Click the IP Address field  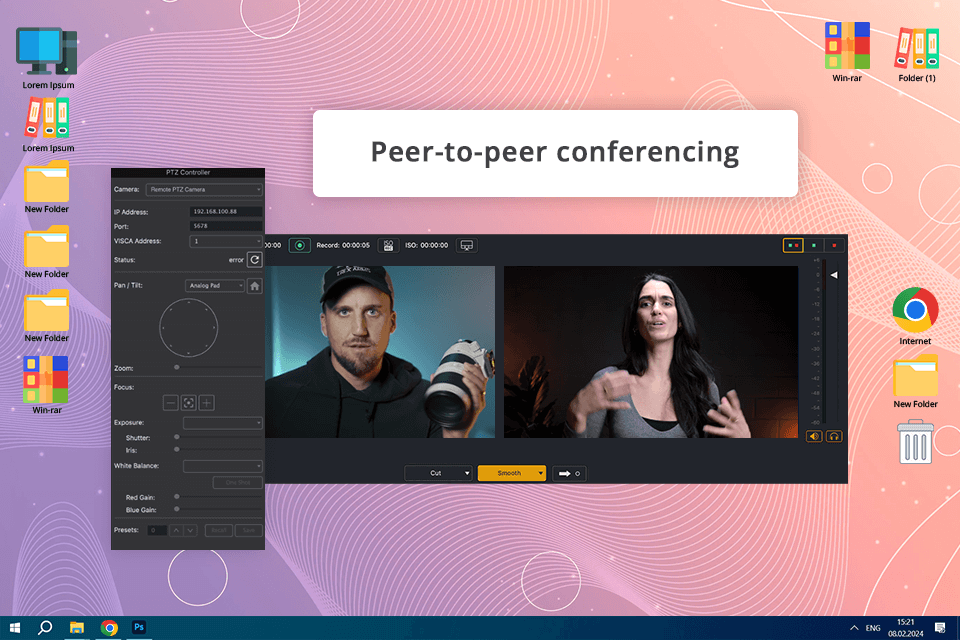226,211
